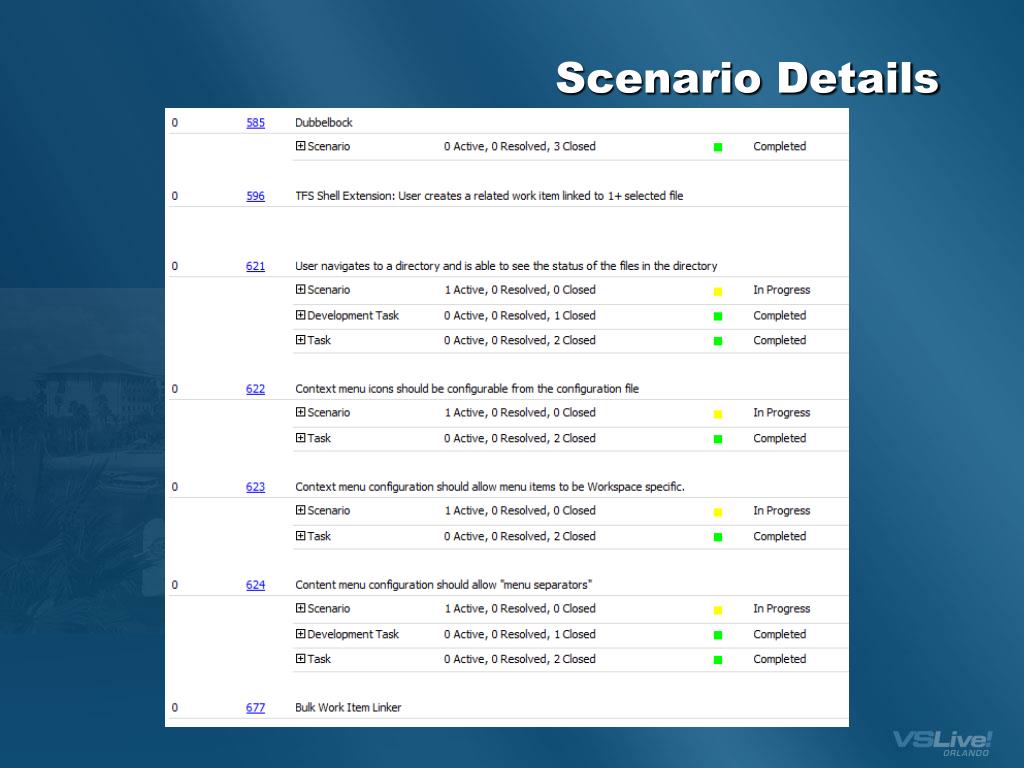The width and height of the screenshot is (1024, 768).
Task: Open work item link 621
Action: [255, 266]
